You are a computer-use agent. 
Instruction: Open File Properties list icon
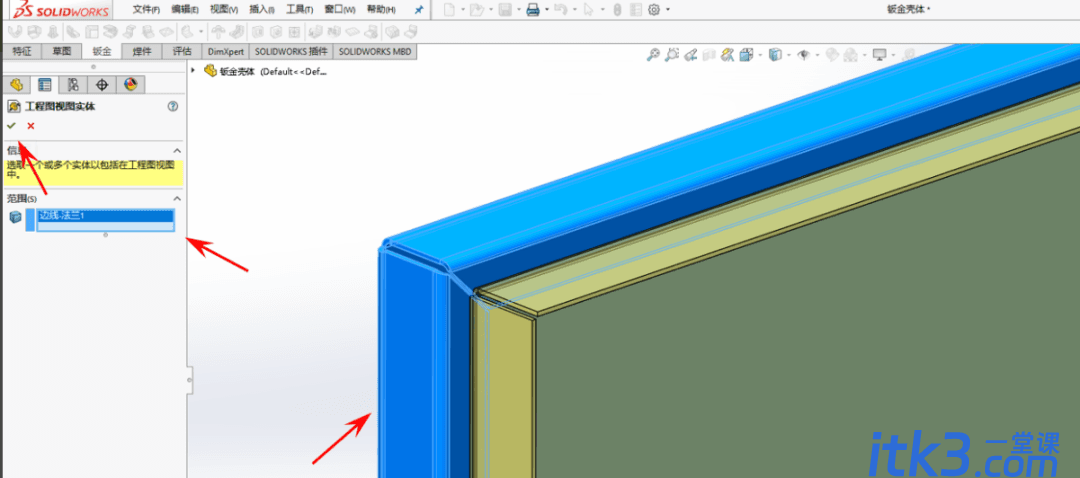(x=635, y=10)
